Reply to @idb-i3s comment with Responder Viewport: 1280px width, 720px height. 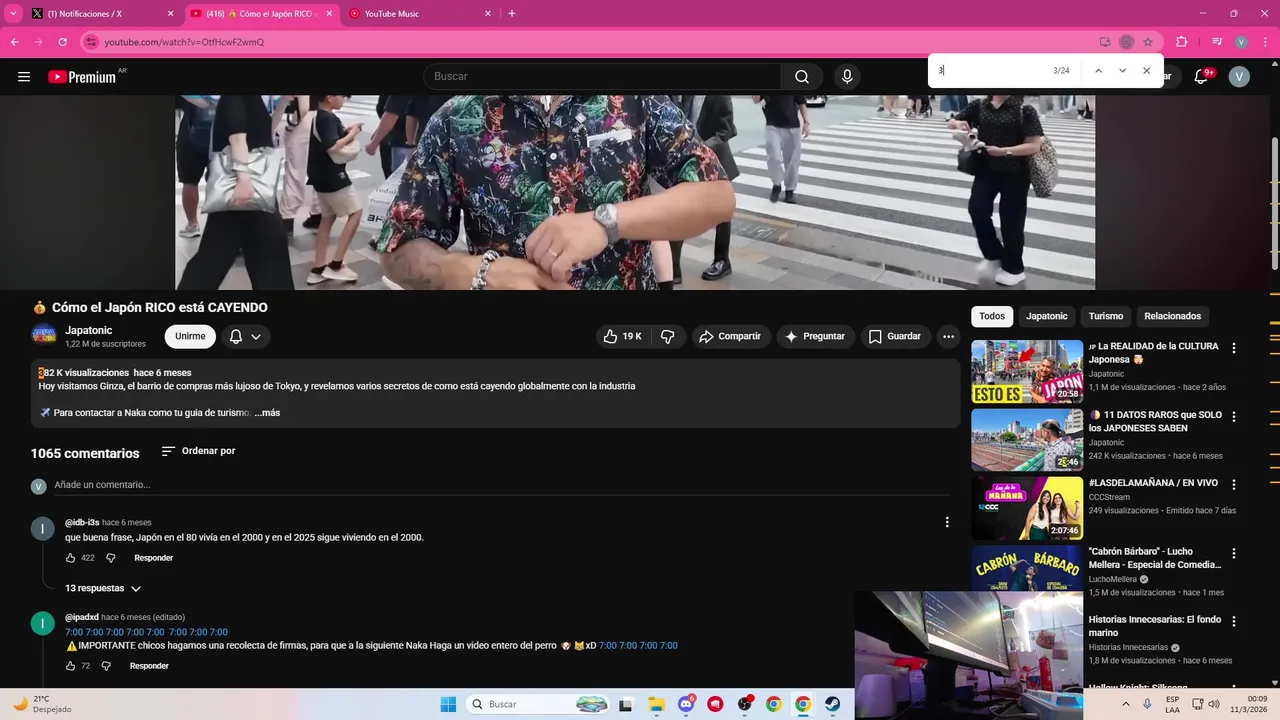(154, 558)
